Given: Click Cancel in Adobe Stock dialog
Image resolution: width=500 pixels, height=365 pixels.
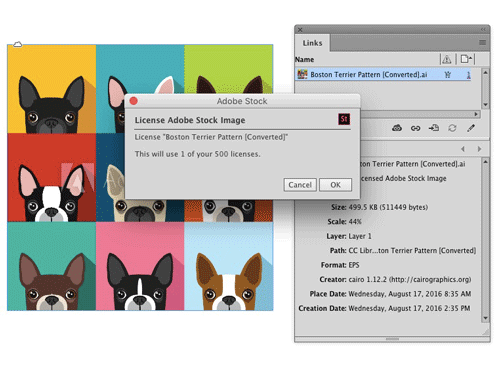Looking at the screenshot, I should (x=300, y=185).
